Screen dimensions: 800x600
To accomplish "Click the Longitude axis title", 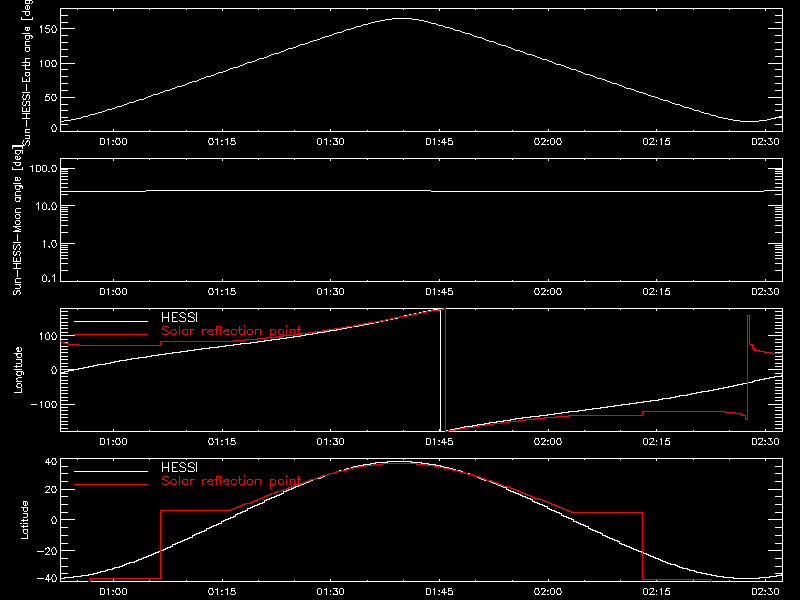I will [x=18, y=370].
